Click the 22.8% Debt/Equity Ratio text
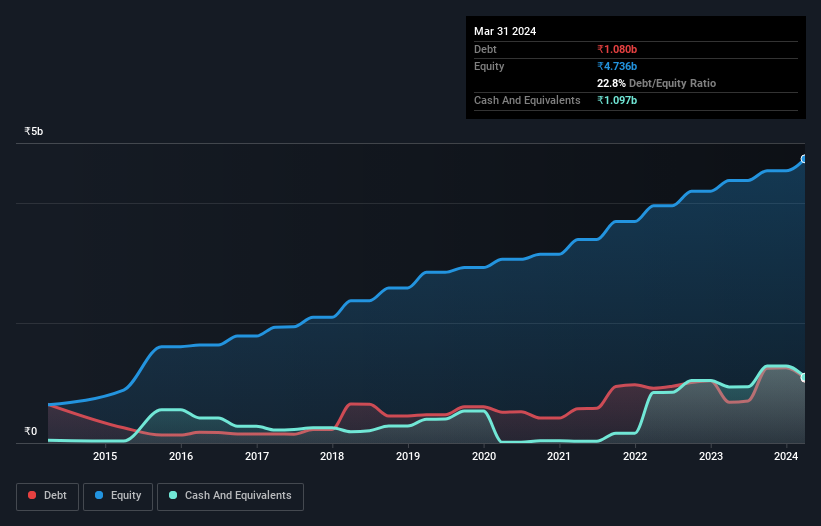The width and height of the screenshot is (821, 526). (x=656, y=83)
